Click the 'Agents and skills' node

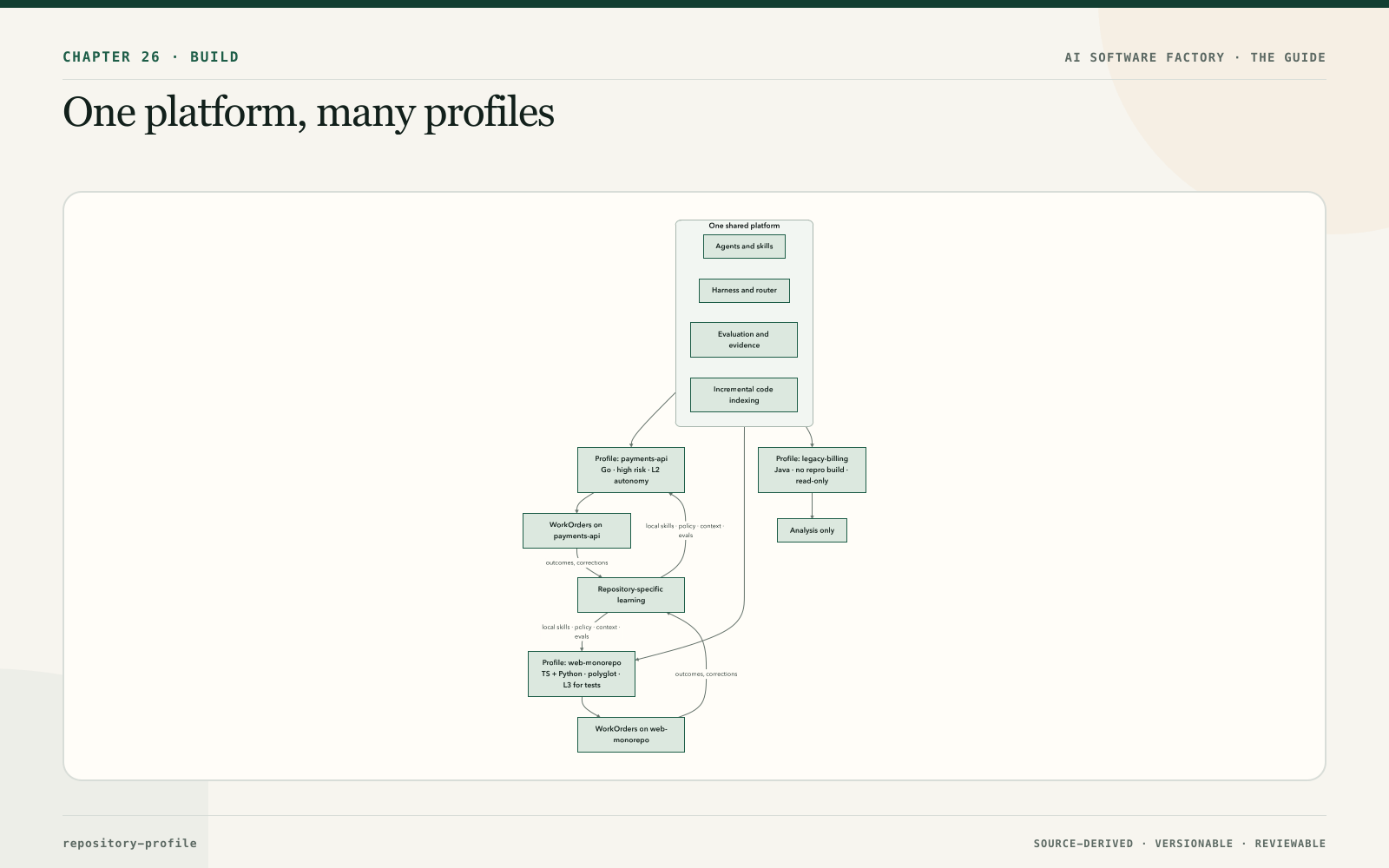point(744,247)
